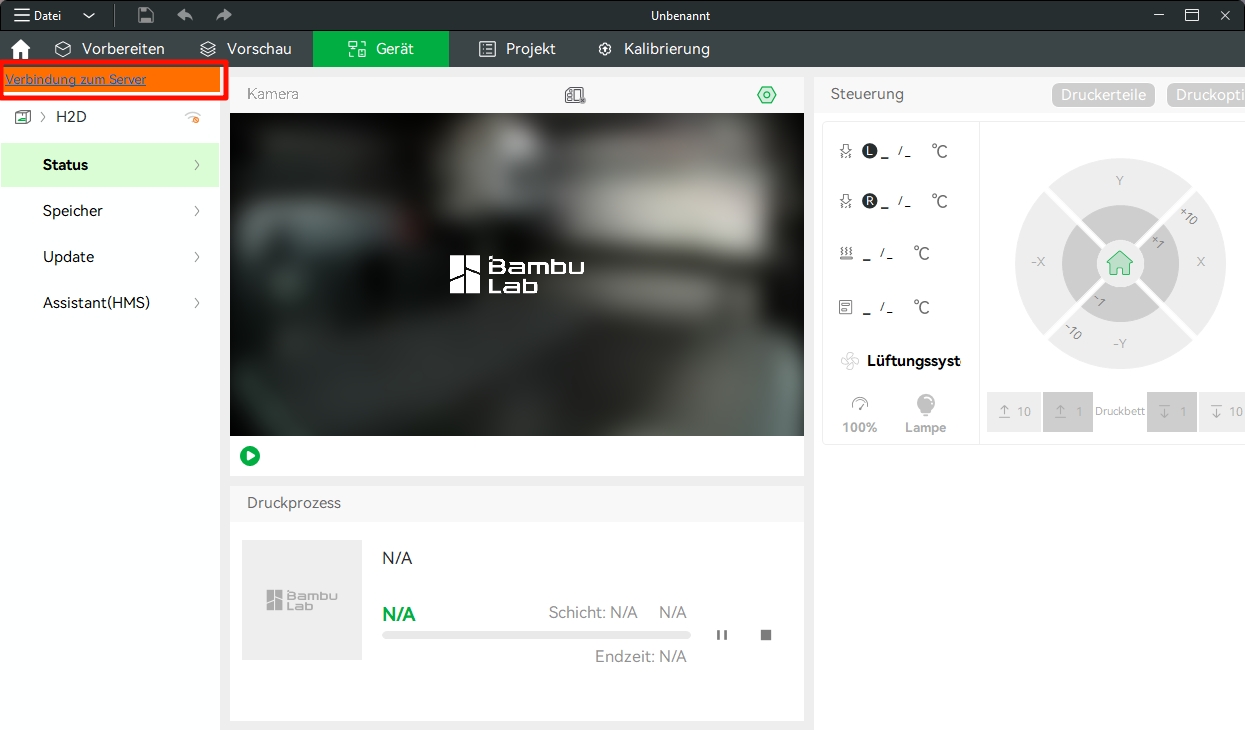Click the 100% speed gauge icon
The height and width of the screenshot is (730, 1245).
[860, 404]
